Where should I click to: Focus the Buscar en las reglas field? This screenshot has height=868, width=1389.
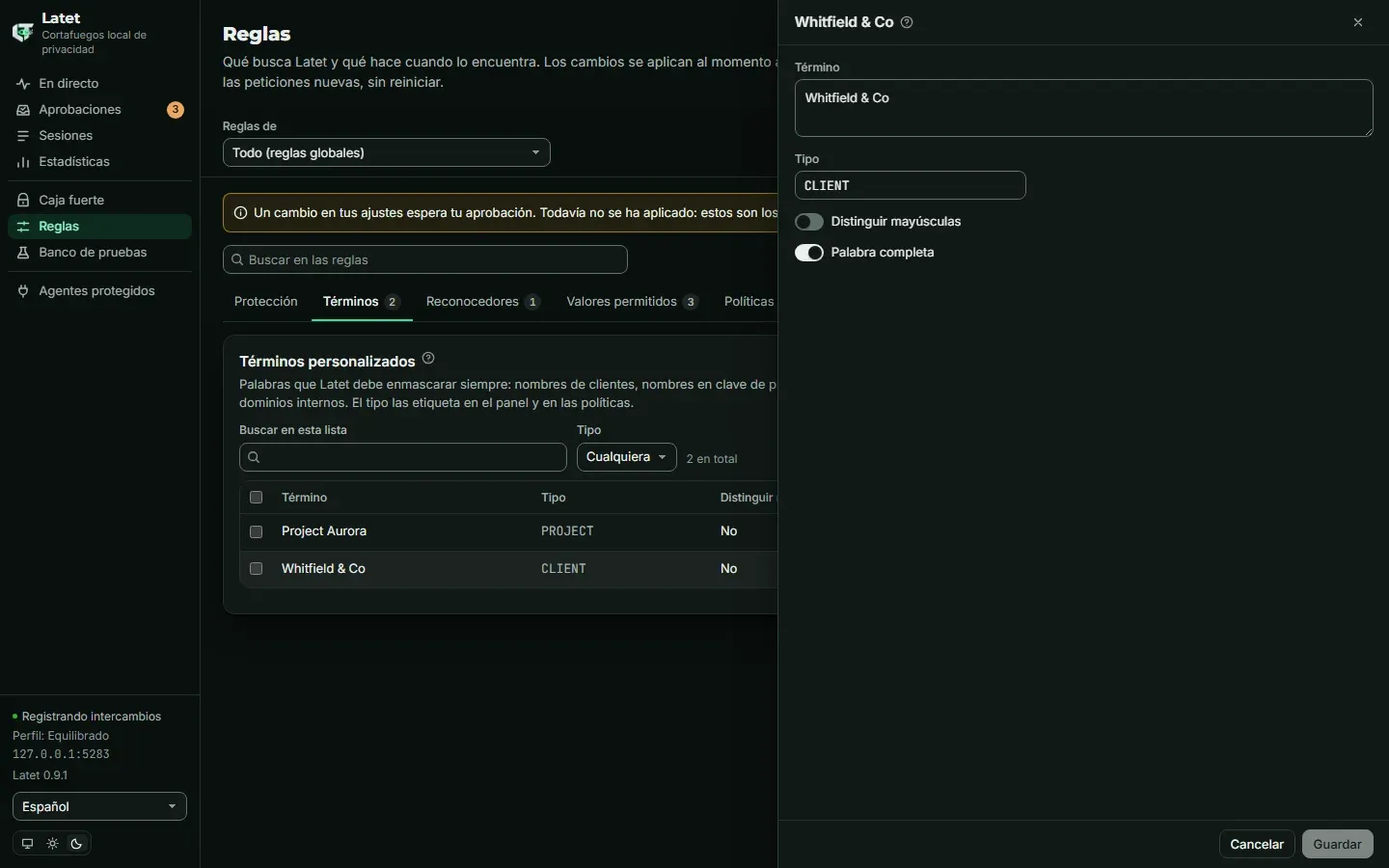coord(425,259)
